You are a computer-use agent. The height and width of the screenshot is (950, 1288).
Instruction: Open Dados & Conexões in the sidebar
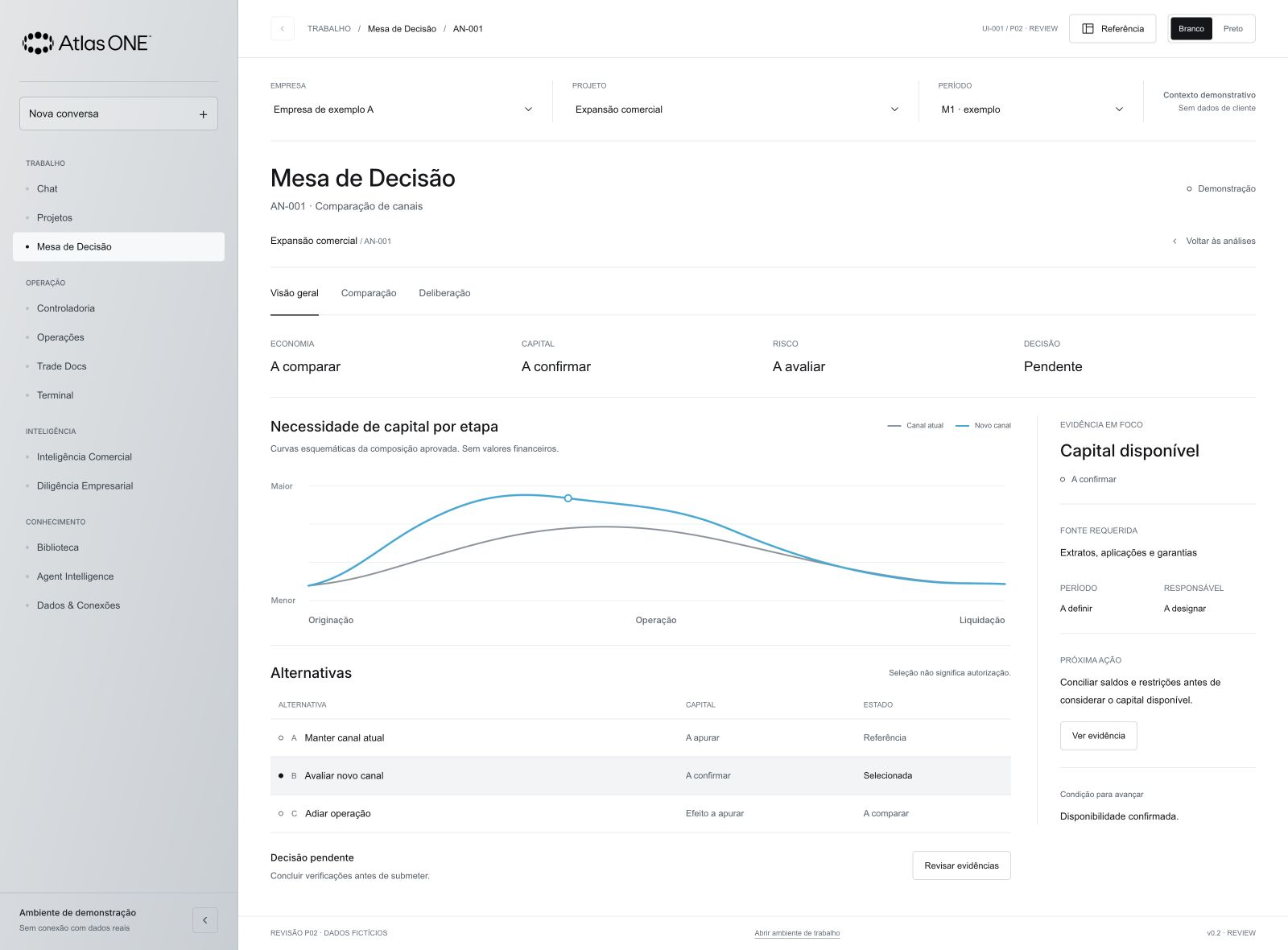[x=118, y=605]
